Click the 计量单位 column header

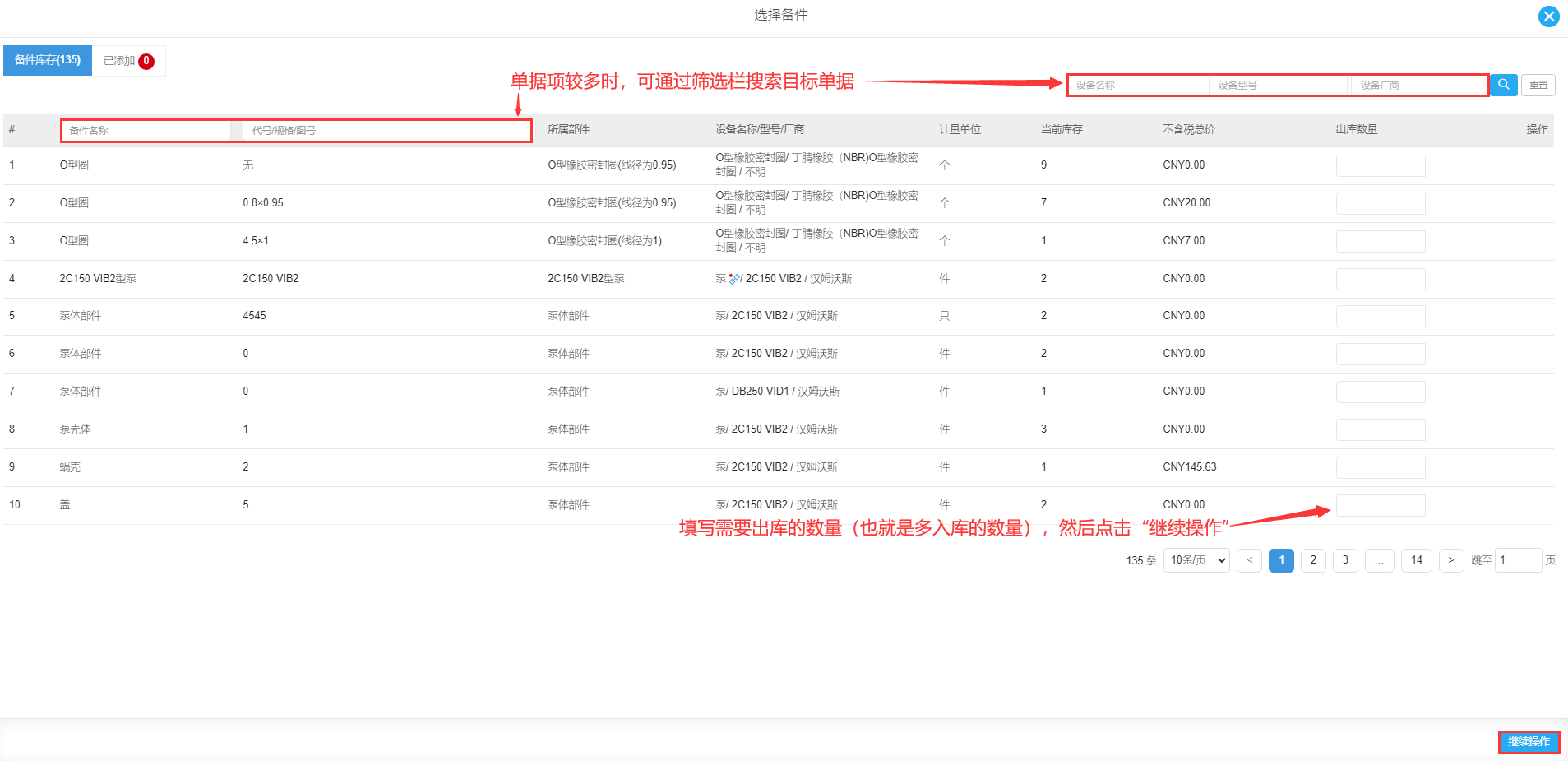click(x=960, y=130)
